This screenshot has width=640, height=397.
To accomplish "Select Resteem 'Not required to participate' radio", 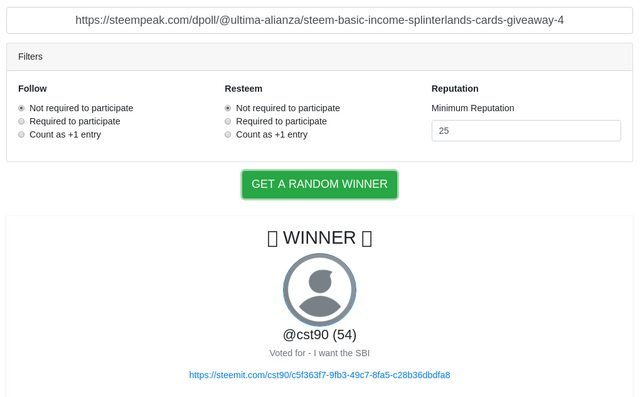I will pyautogui.click(x=228, y=108).
